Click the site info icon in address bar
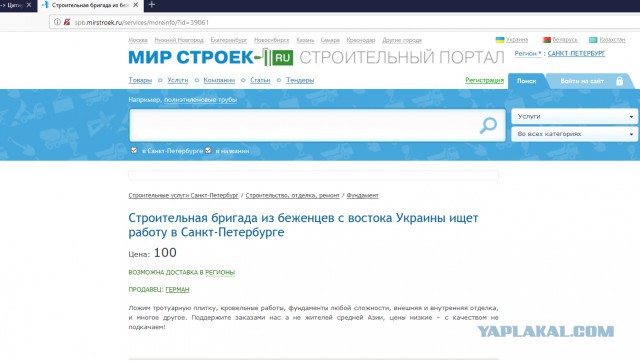Screen dimensions: 640x361 coord(57,22)
